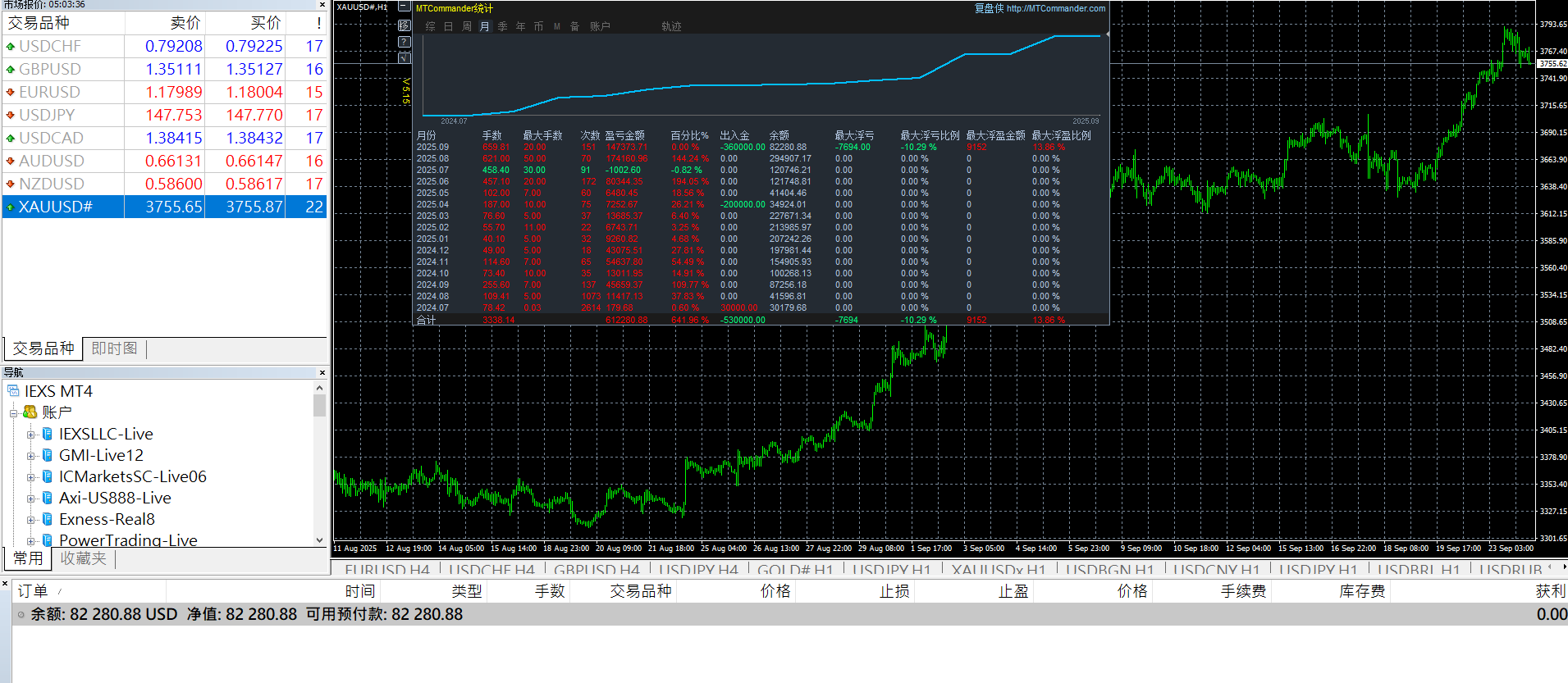1568x683 pixels.
Task: Switch to 币 currency statistics view
Action: [x=539, y=27]
